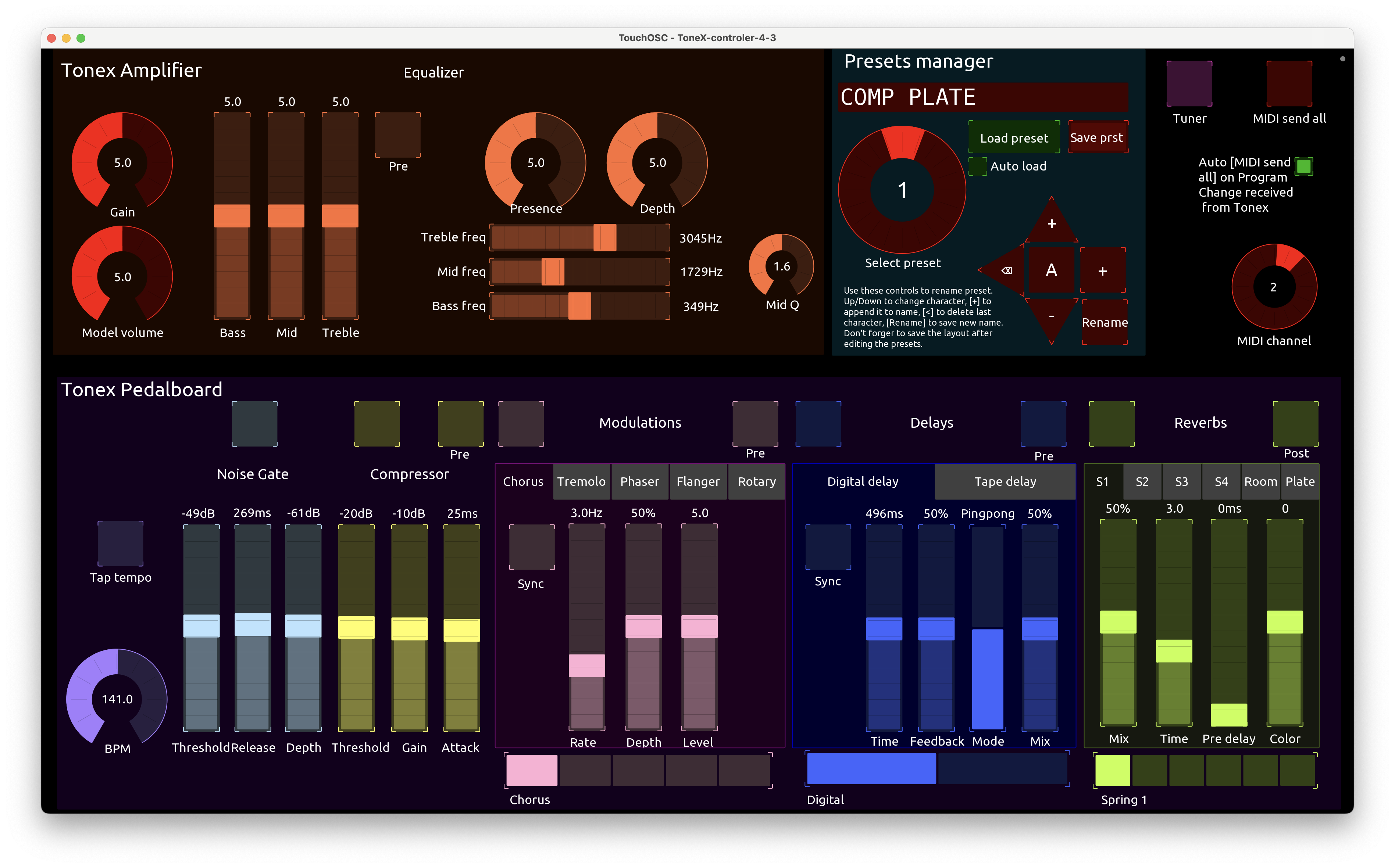Switch to the Tremolo modulation tab
This screenshot has height=868, width=1395.
point(581,482)
